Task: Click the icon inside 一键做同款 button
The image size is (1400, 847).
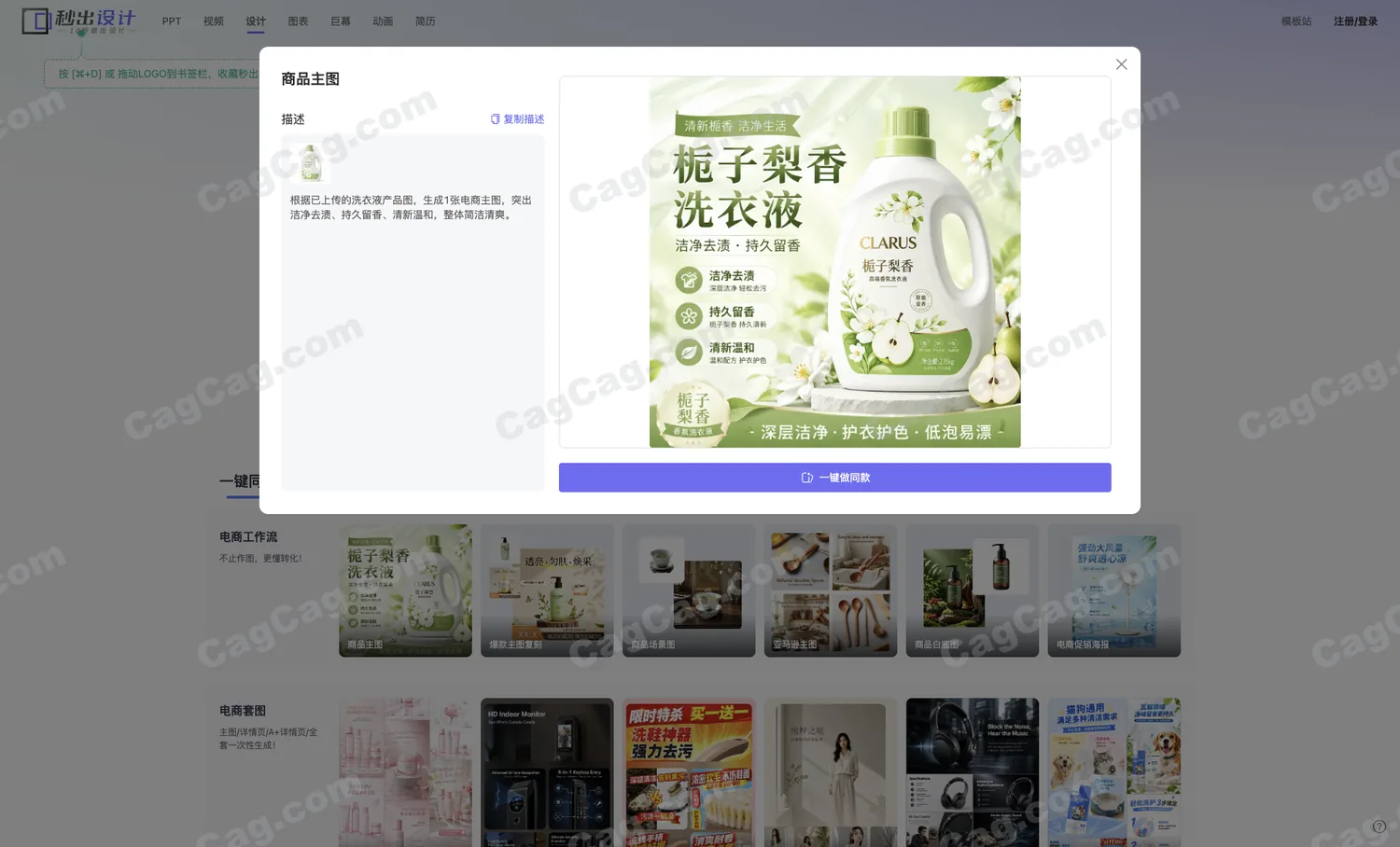Action: point(807,478)
